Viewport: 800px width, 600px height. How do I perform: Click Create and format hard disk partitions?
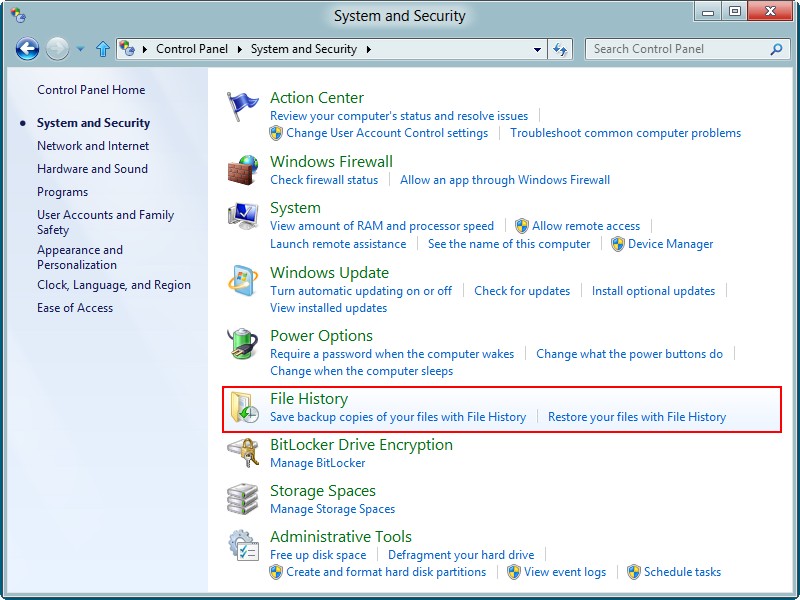386,572
